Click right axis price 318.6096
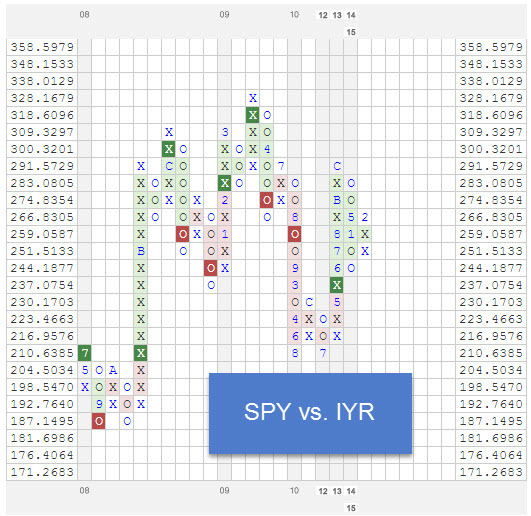Screen dimensions: 531x516 491,115
